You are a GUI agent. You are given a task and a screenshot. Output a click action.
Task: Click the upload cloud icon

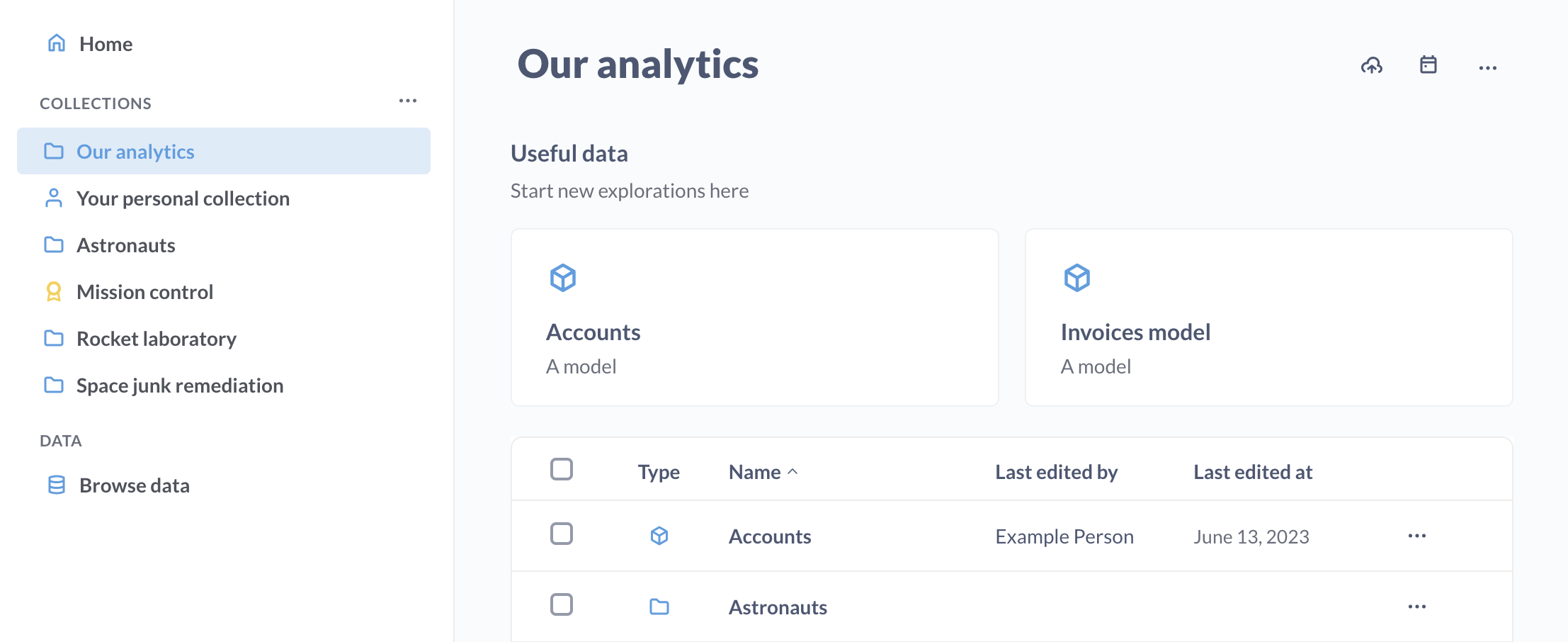tap(1372, 66)
